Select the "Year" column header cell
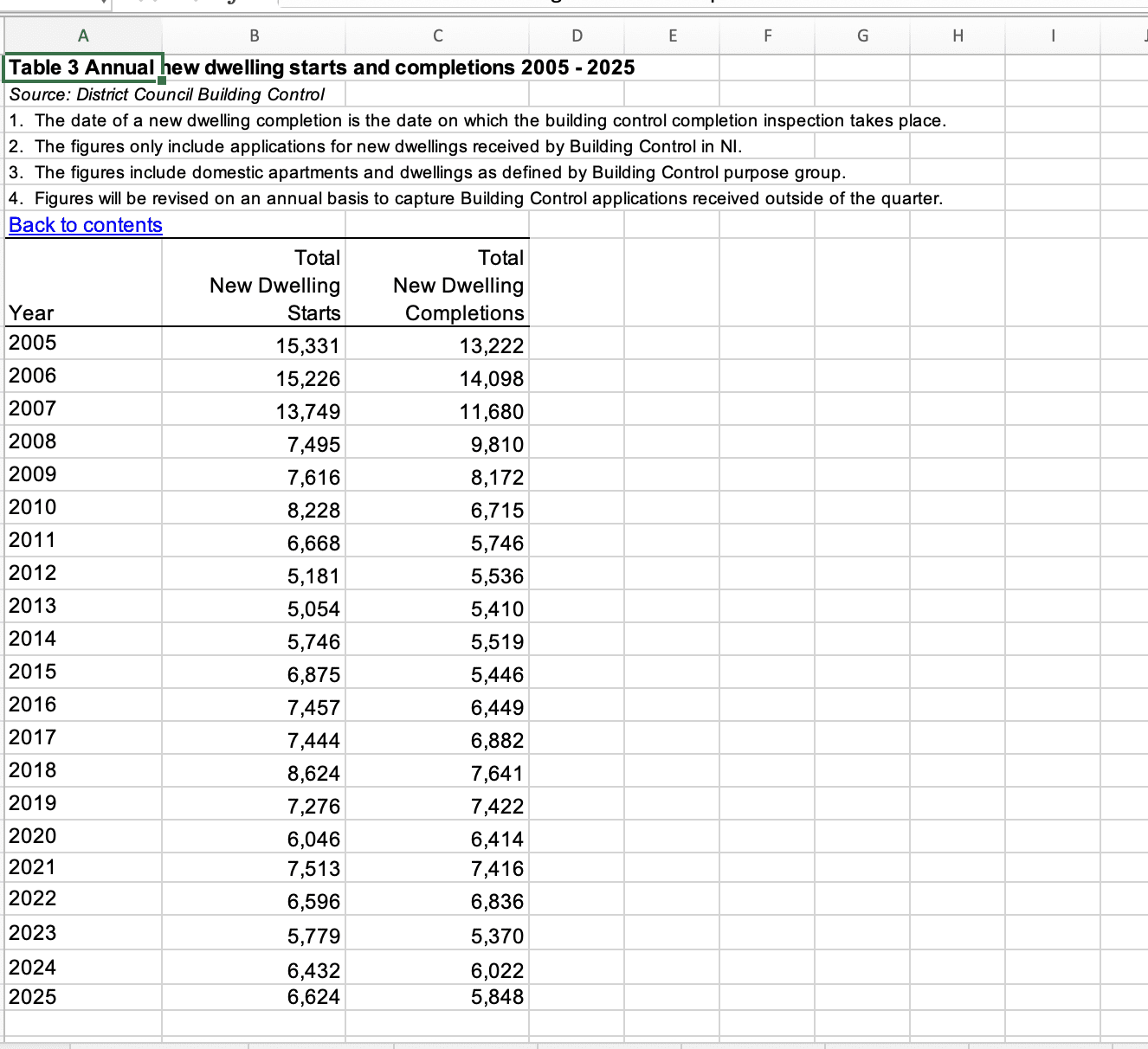The image size is (1148, 1049). (83, 284)
